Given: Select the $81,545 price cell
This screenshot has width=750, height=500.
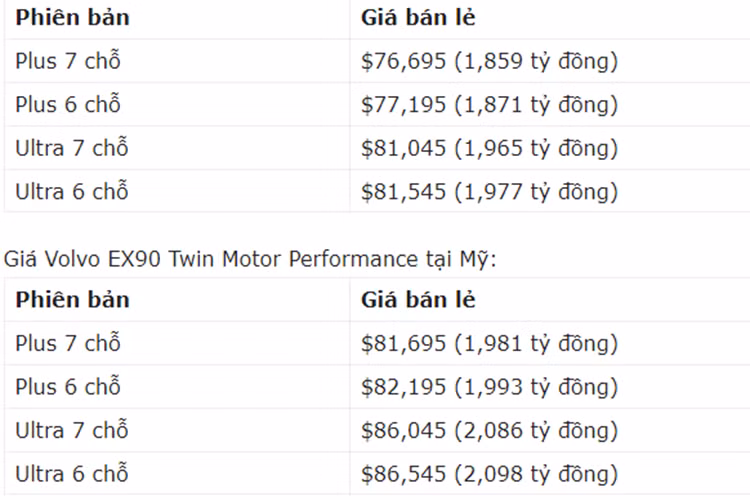Looking at the screenshot, I should pos(489,192).
